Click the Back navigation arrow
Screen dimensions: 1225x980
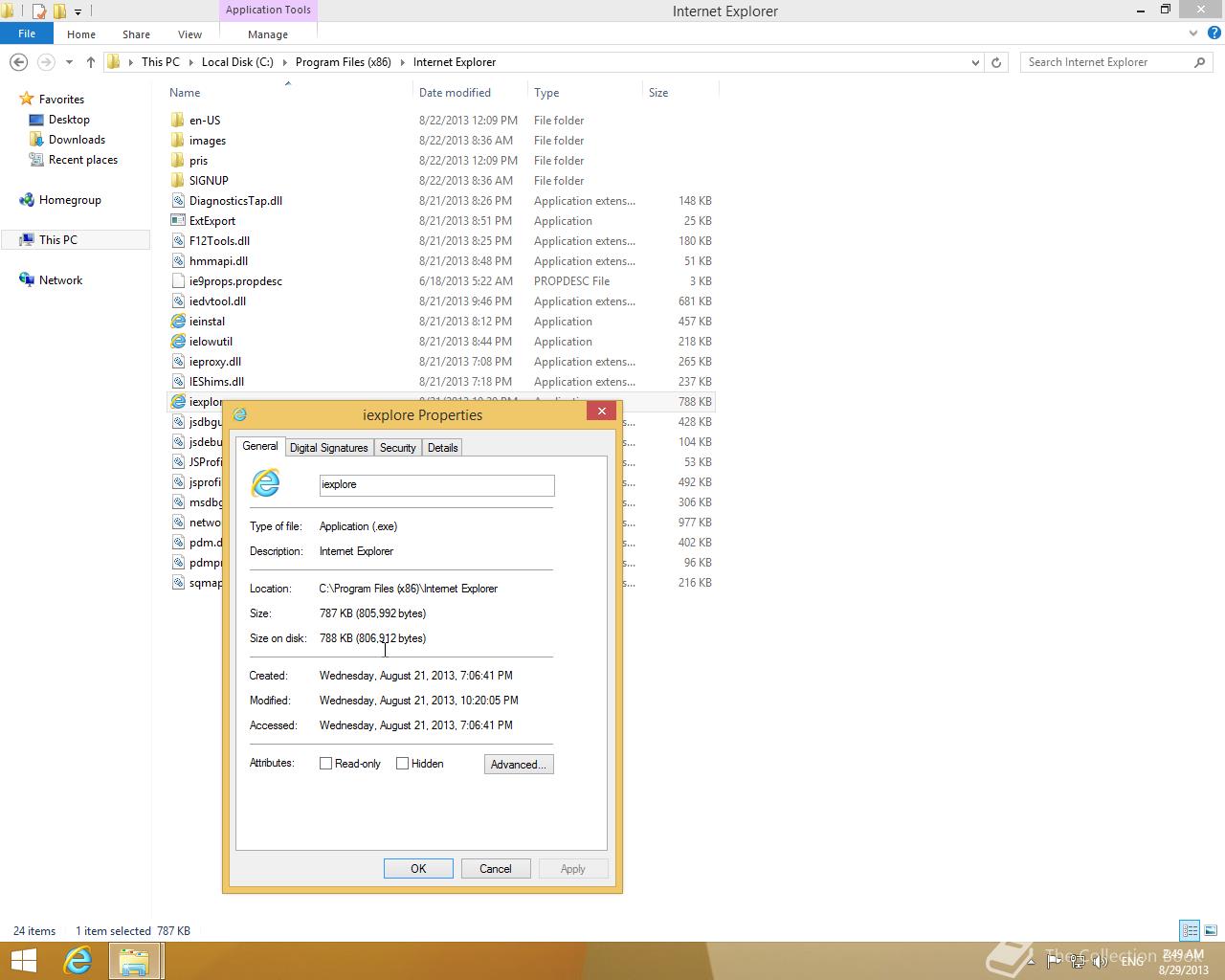point(18,62)
